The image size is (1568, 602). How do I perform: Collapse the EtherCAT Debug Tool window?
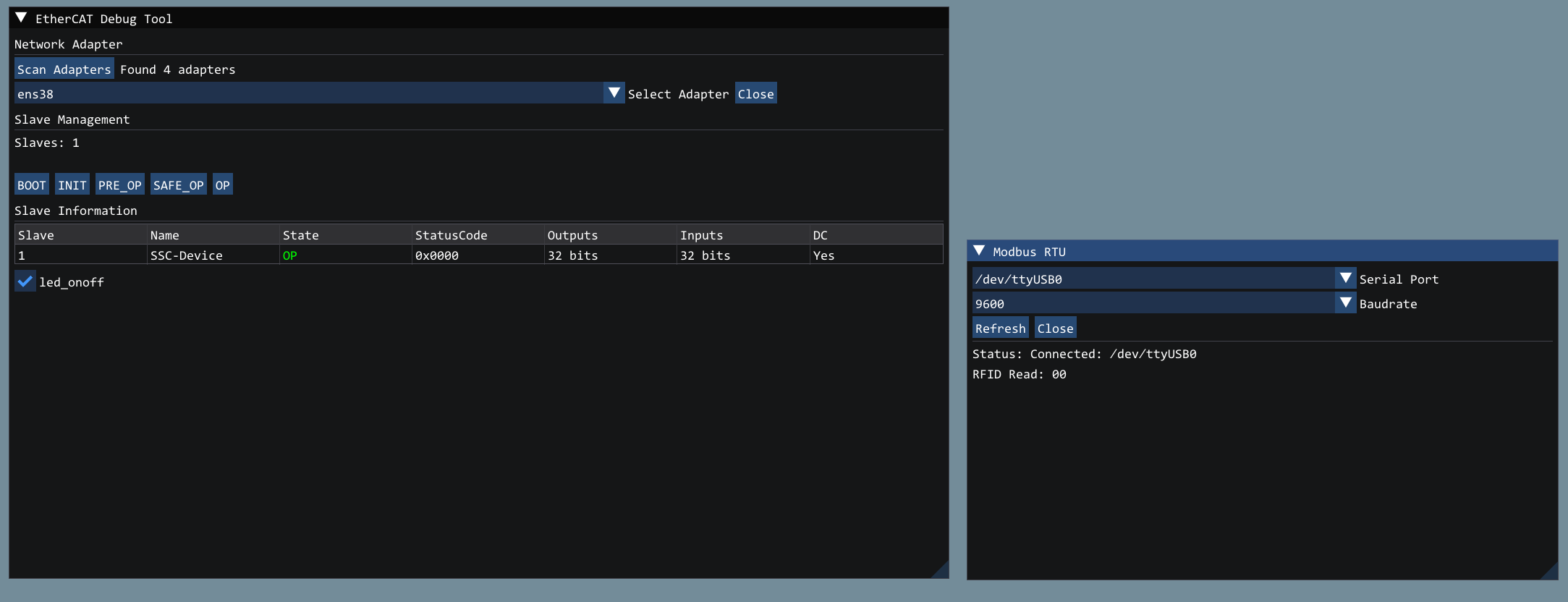21,18
